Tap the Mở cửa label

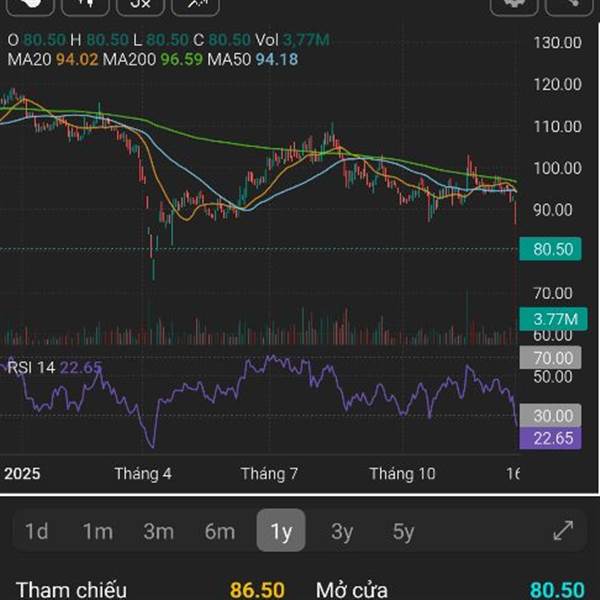352,590
